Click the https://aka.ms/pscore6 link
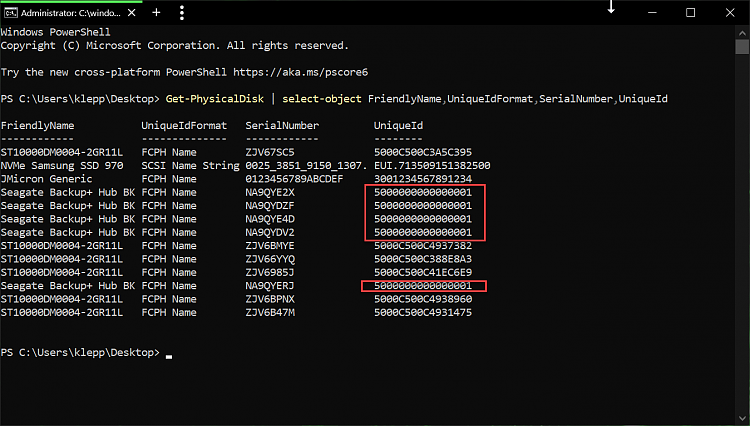 pyautogui.click(x=300, y=72)
